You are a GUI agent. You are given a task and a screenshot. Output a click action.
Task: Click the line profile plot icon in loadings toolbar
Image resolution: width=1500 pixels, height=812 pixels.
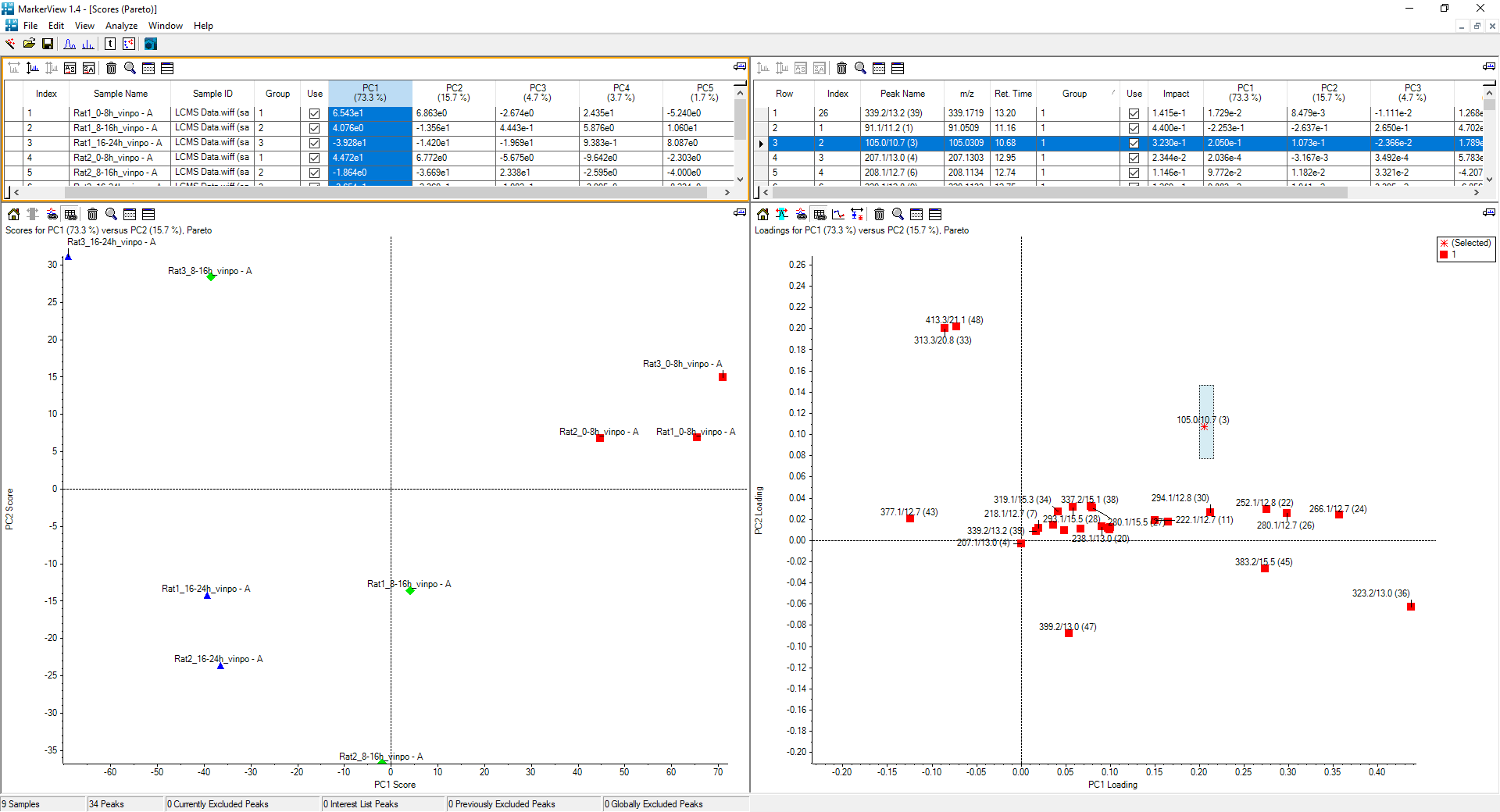coord(838,214)
